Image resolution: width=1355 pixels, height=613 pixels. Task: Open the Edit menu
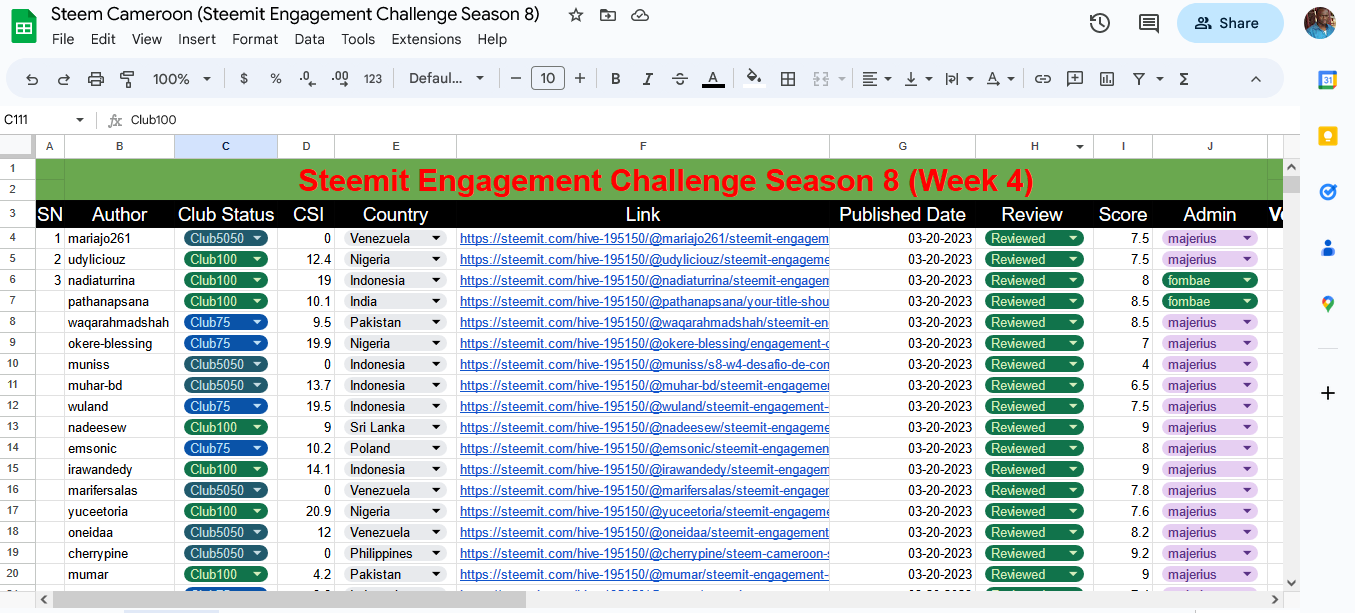pyautogui.click(x=103, y=39)
